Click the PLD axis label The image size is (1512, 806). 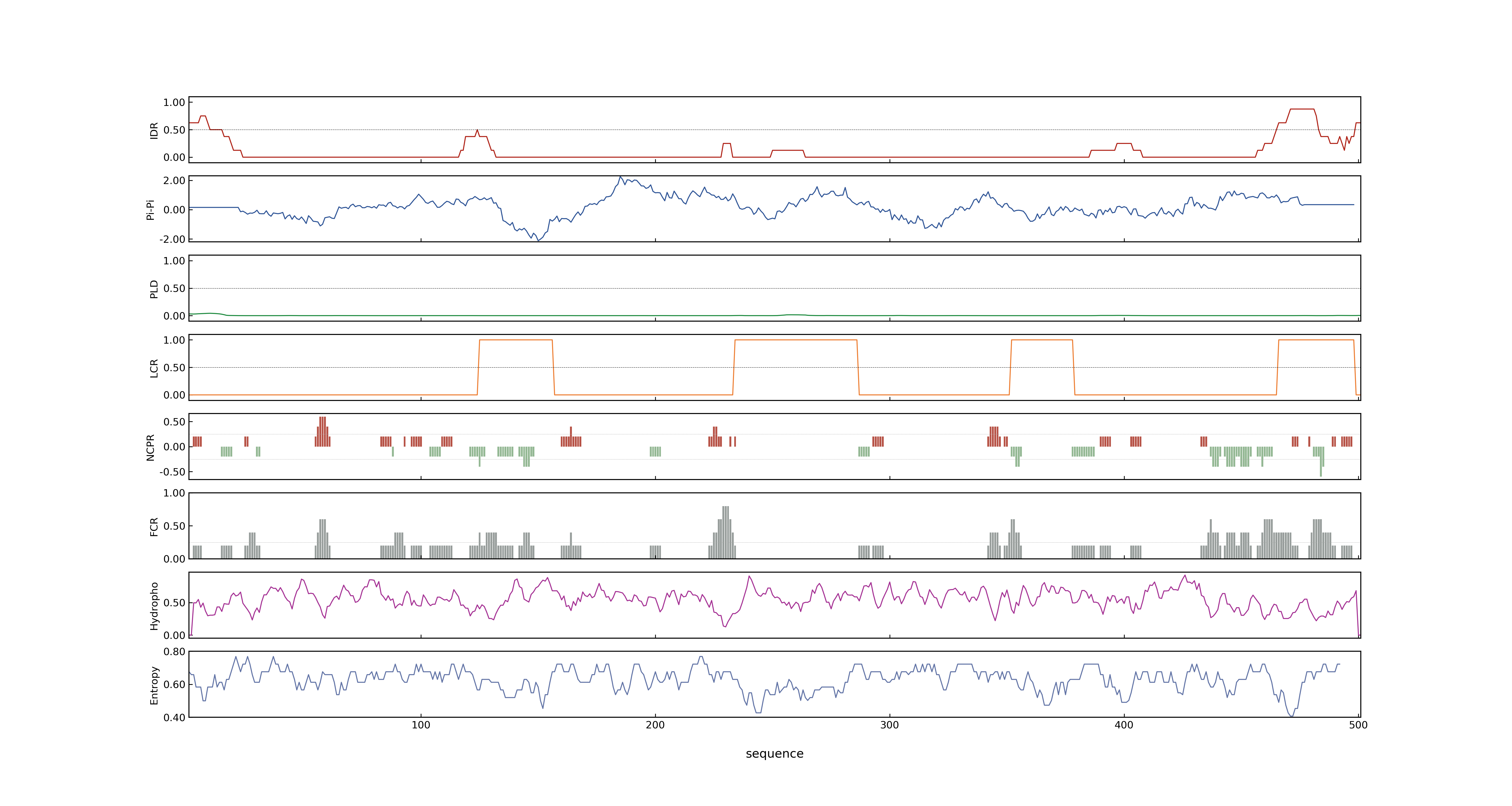coord(154,288)
